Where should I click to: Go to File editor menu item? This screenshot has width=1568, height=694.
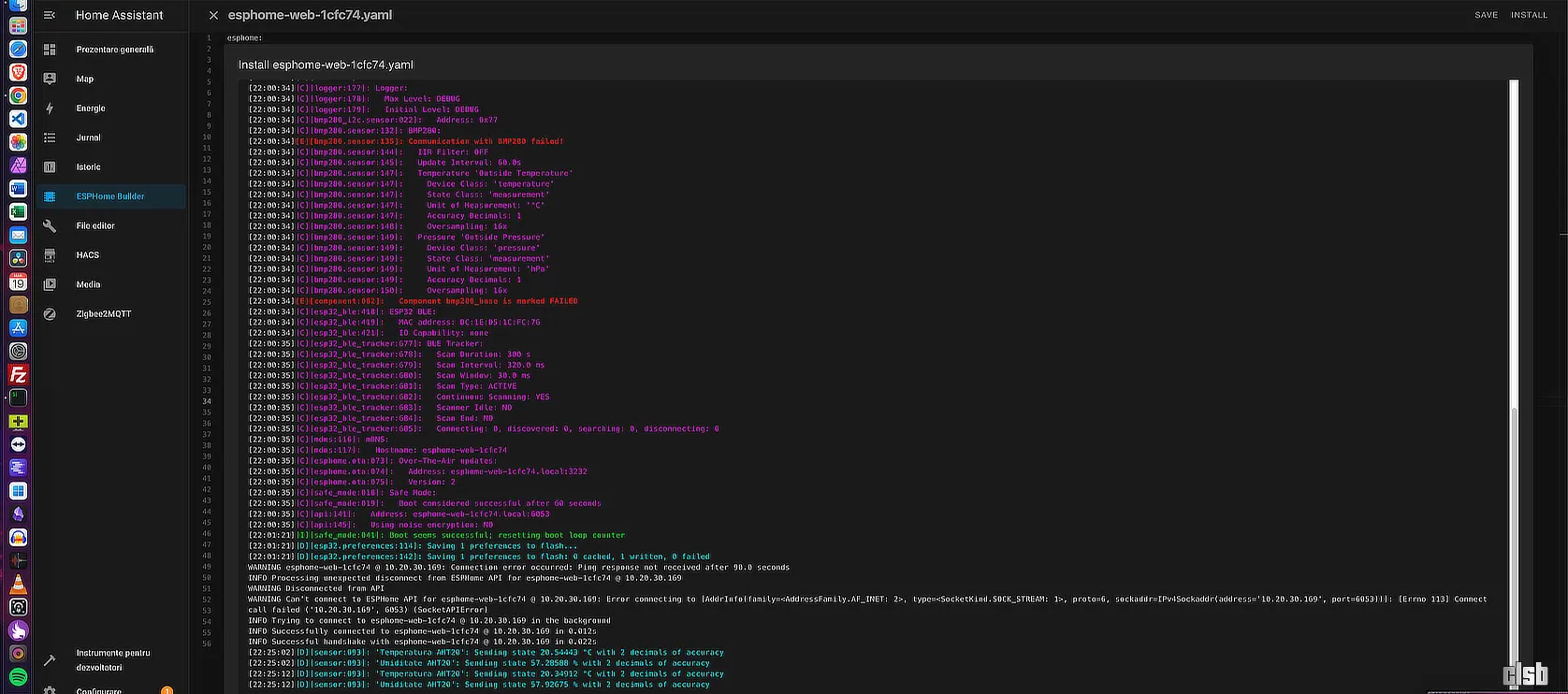[x=95, y=225]
